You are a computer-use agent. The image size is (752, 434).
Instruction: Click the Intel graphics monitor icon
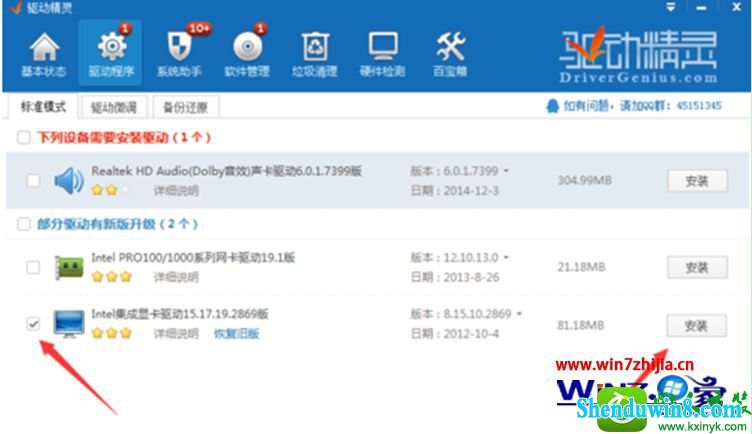tap(69, 324)
